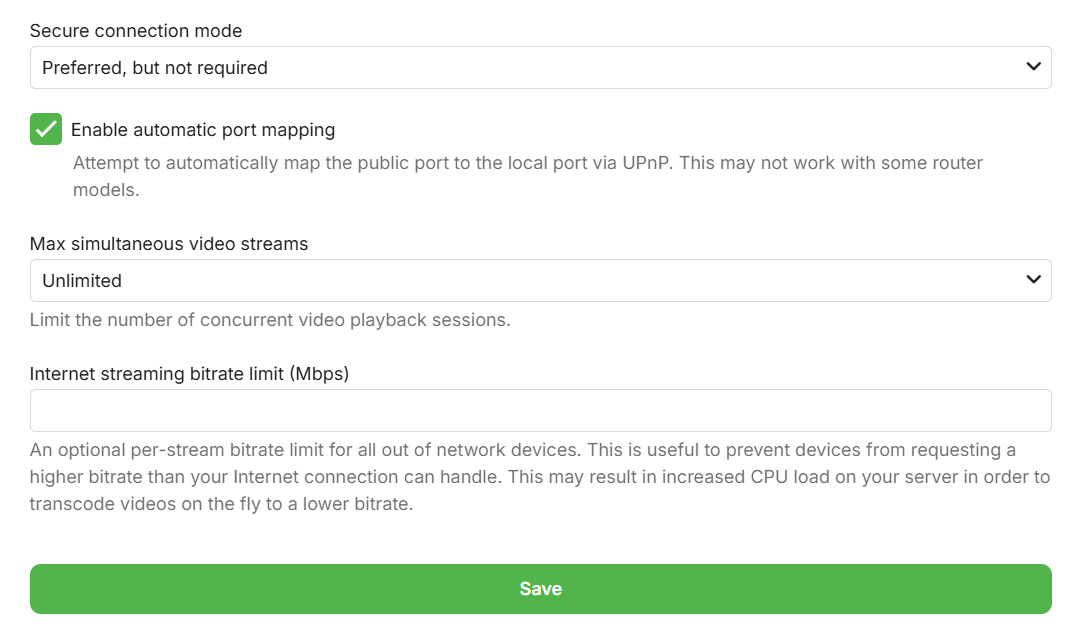Click the "Enable automatic port mapping" label text
The image size is (1091, 629).
[203, 130]
